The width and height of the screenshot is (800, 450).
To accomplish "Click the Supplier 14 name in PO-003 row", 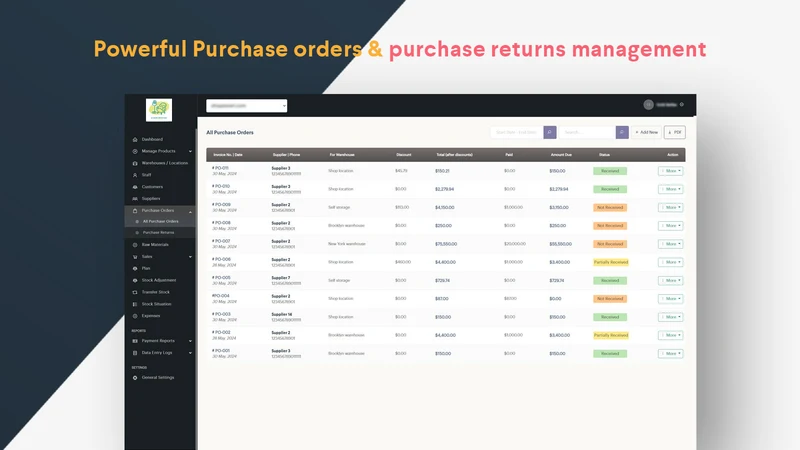I will (282, 314).
